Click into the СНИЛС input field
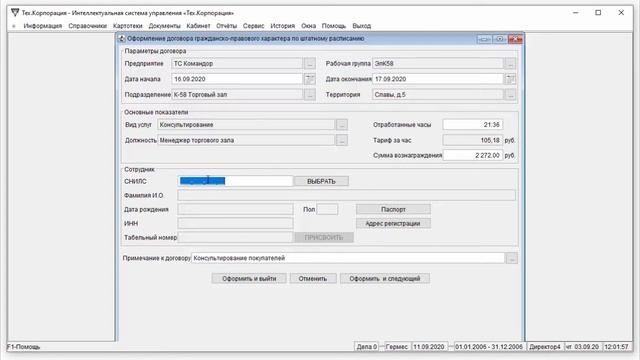Screen dimensions: 640x360 (x=236, y=181)
